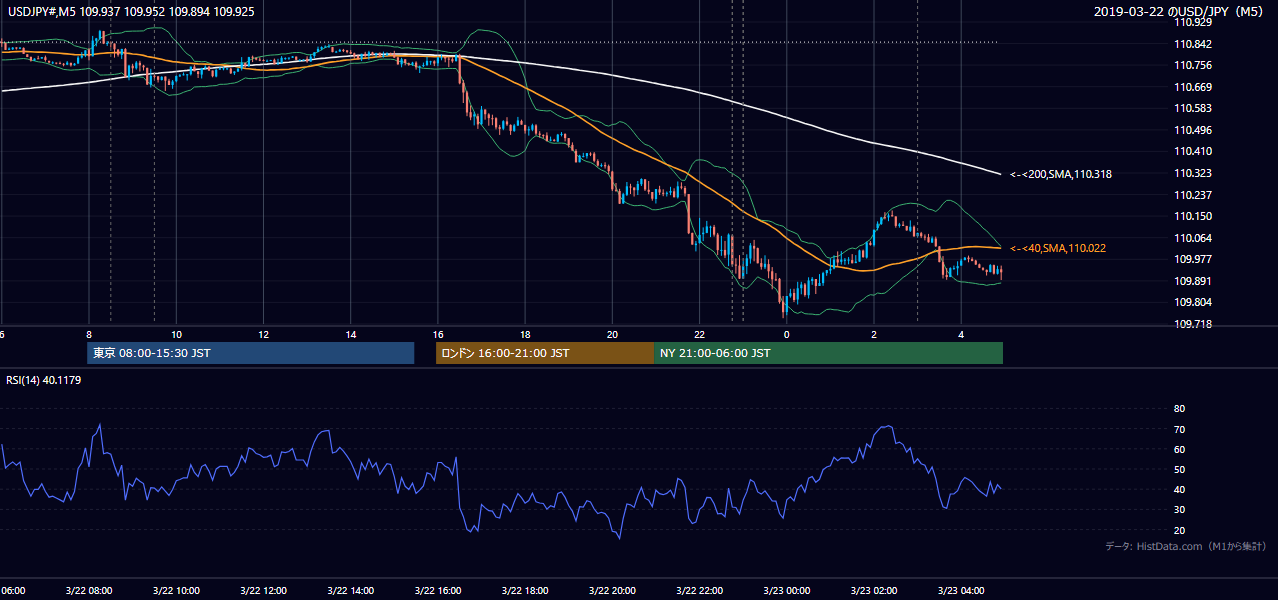The height and width of the screenshot is (600, 1278).
Task: Click RSI scale value 60
Action: click(1179, 449)
